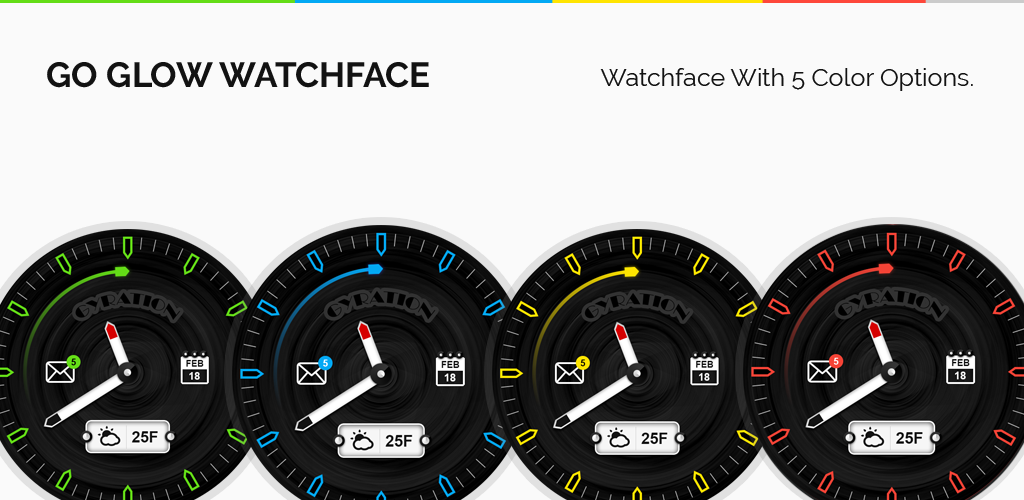Click the mail icon on red watchface
The width and height of the screenshot is (1024, 500).
[x=822, y=372]
